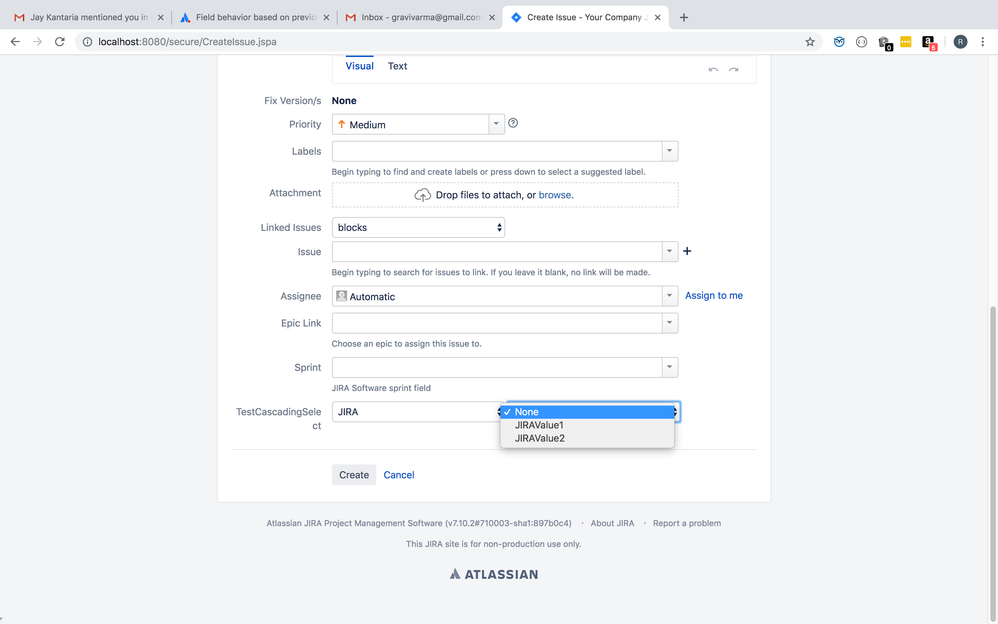Click plus icon next to Issue field
The width and height of the screenshot is (998, 624).
pos(687,251)
